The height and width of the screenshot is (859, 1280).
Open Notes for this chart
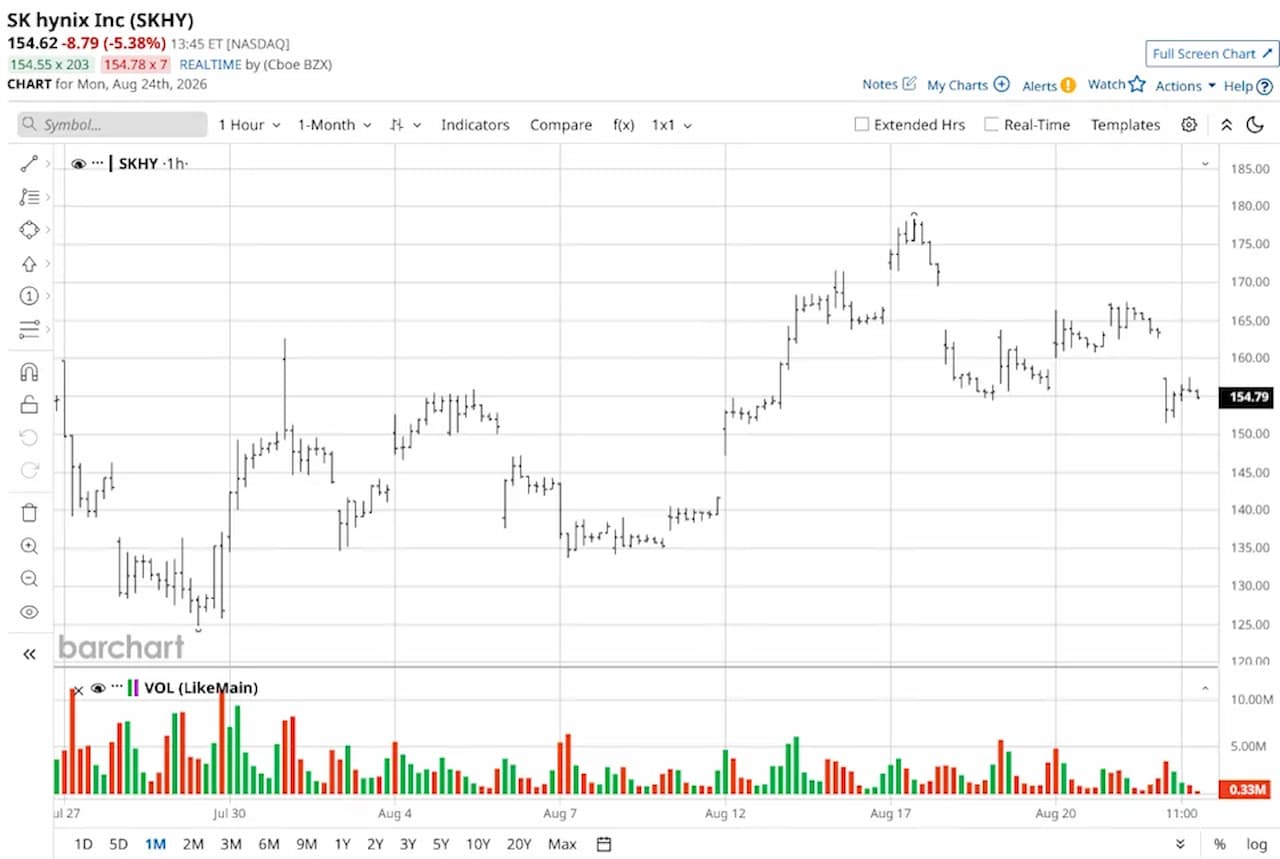tap(889, 84)
